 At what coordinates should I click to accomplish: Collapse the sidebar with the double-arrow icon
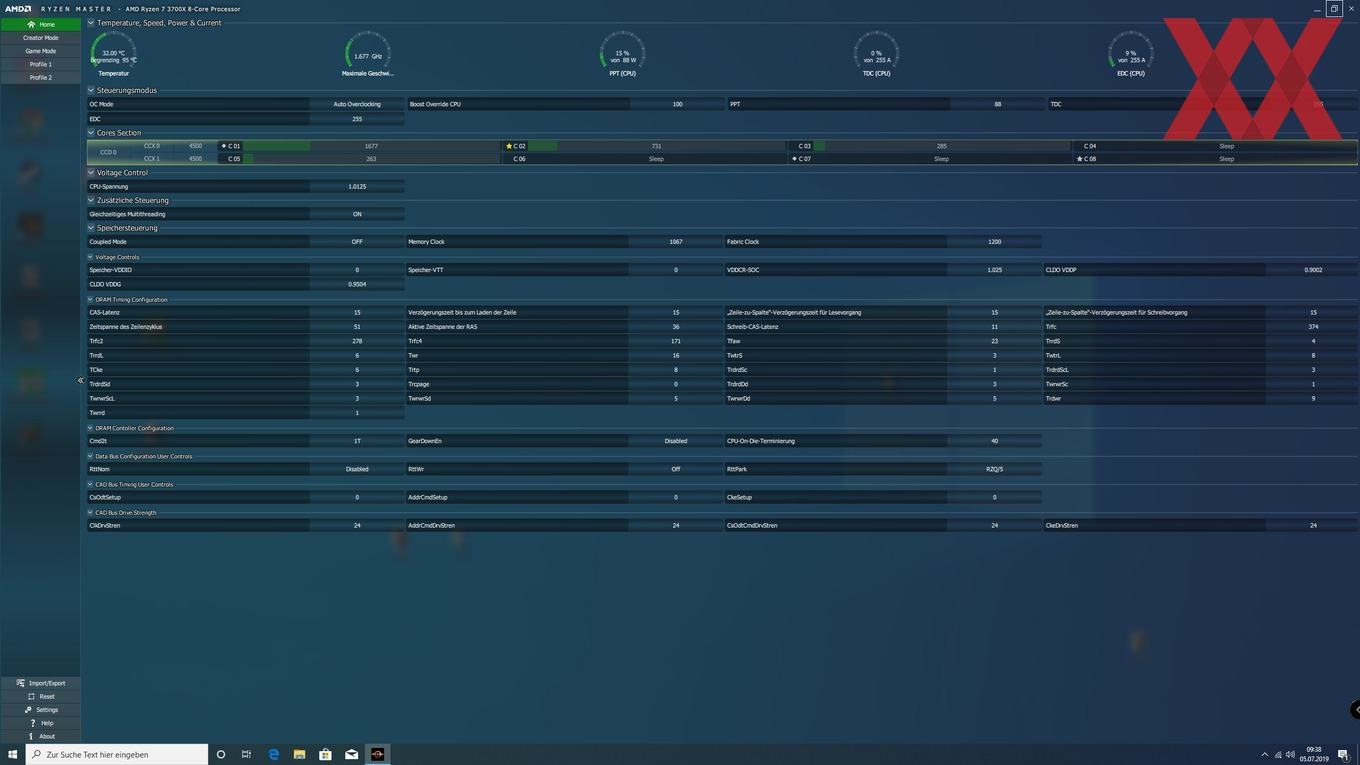[x=80, y=380]
